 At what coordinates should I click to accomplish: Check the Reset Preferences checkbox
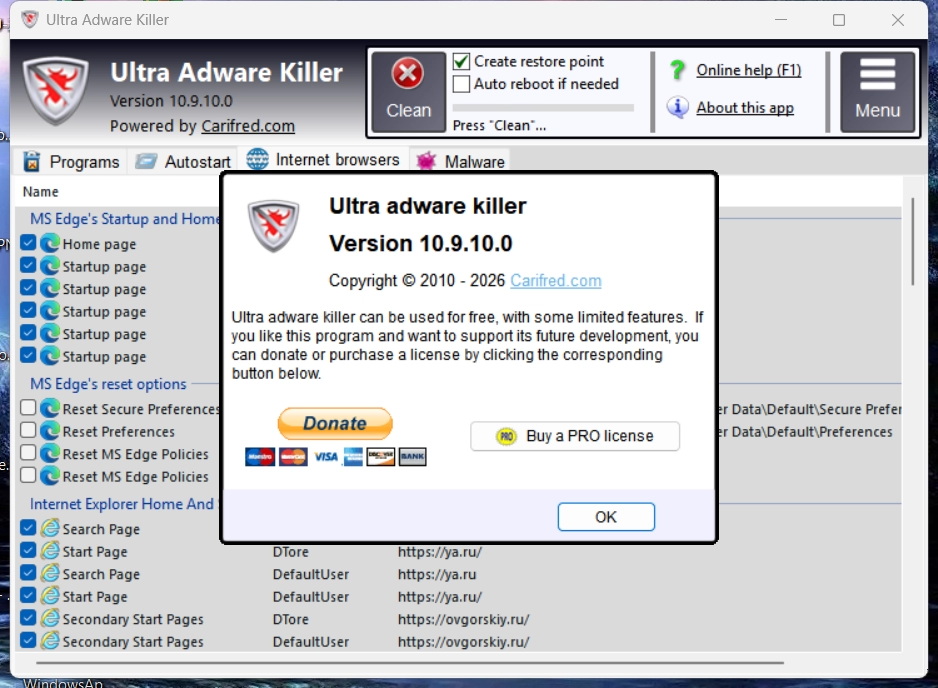pyautogui.click(x=28, y=430)
